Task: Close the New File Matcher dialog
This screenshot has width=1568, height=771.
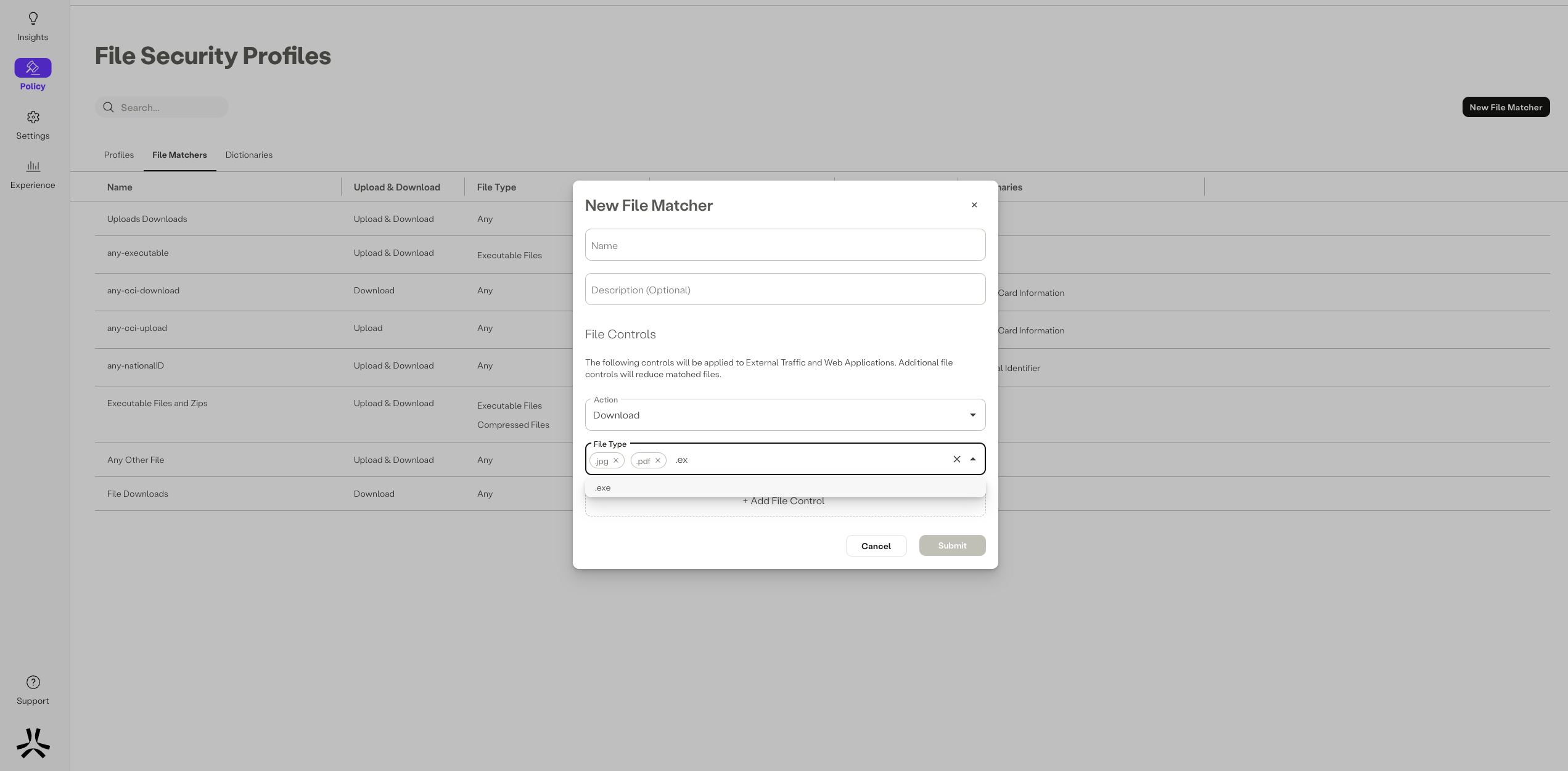Action: [974, 205]
